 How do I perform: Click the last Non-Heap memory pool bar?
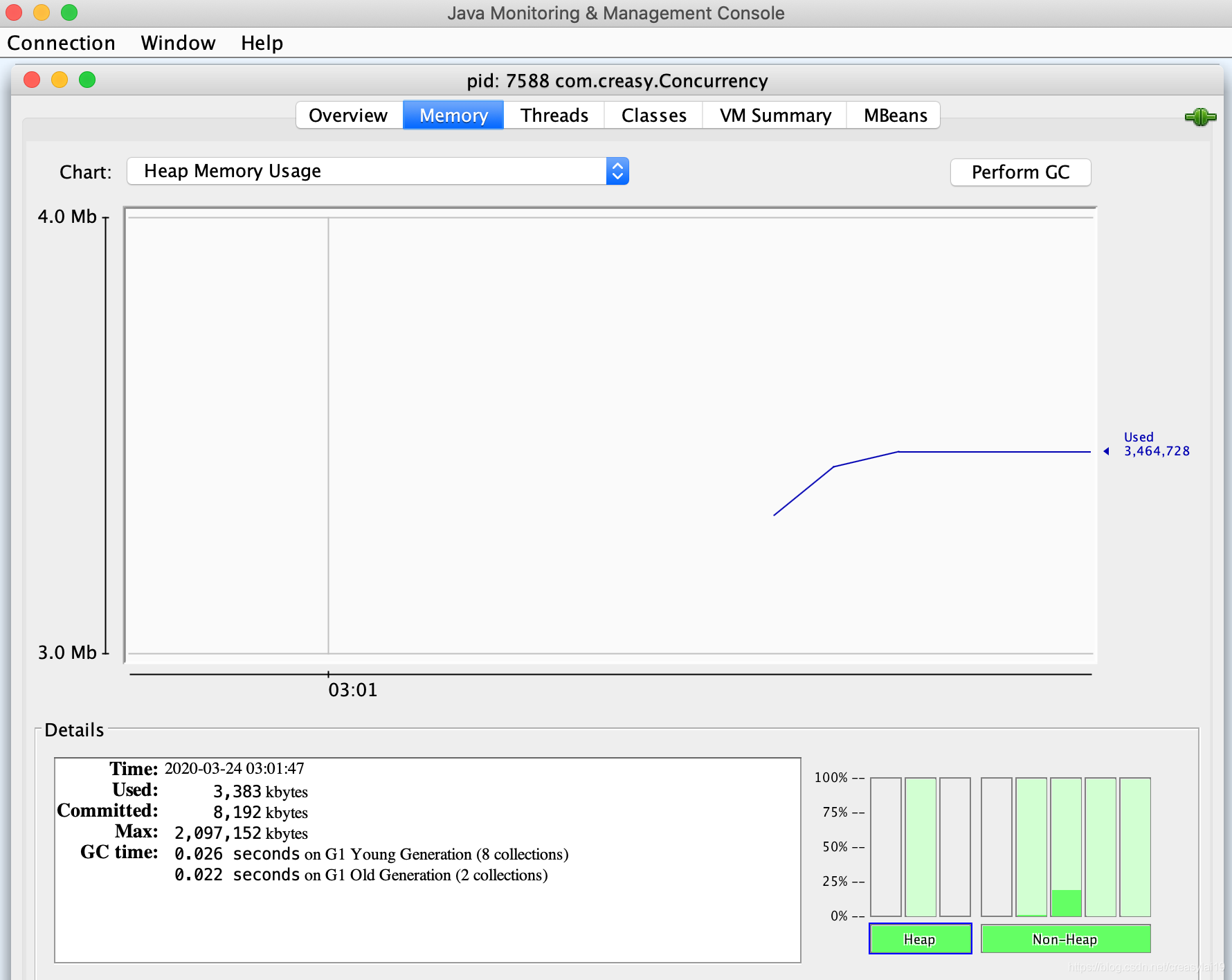pos(1135,846)
